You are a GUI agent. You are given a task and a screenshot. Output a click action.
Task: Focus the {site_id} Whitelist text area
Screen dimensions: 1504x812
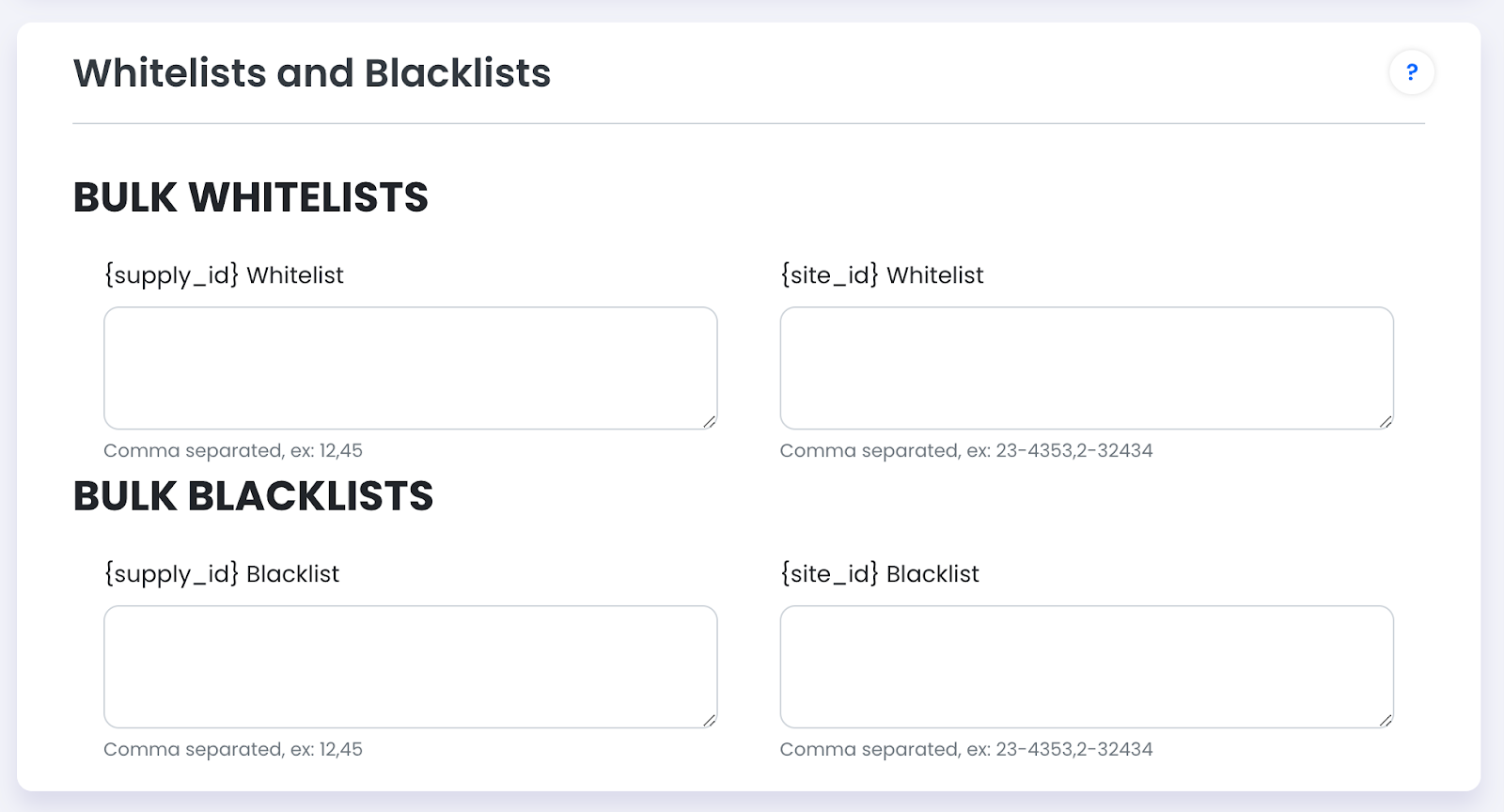pos(1086,367)
